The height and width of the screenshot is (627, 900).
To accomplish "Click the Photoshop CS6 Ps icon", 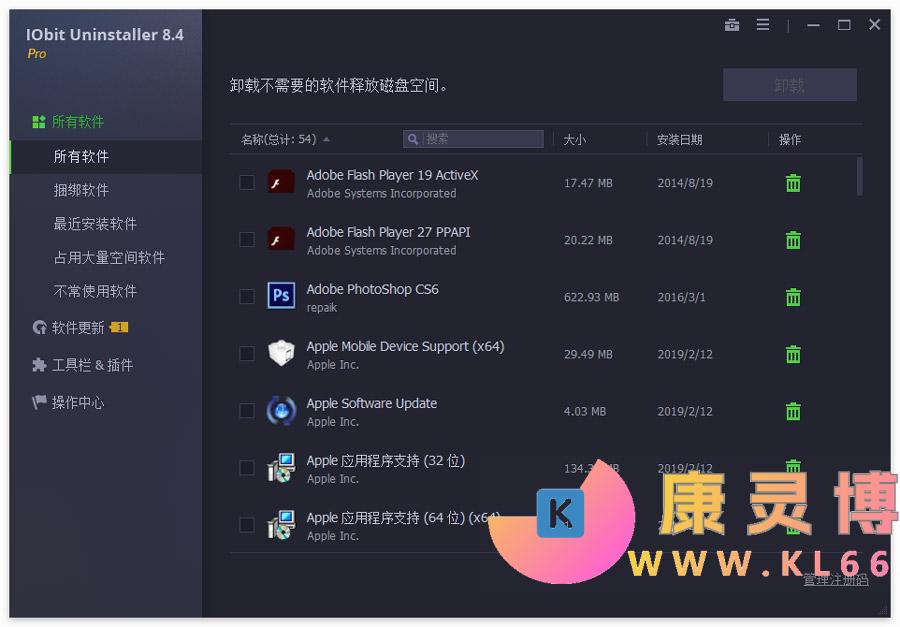I will point(281,296).
